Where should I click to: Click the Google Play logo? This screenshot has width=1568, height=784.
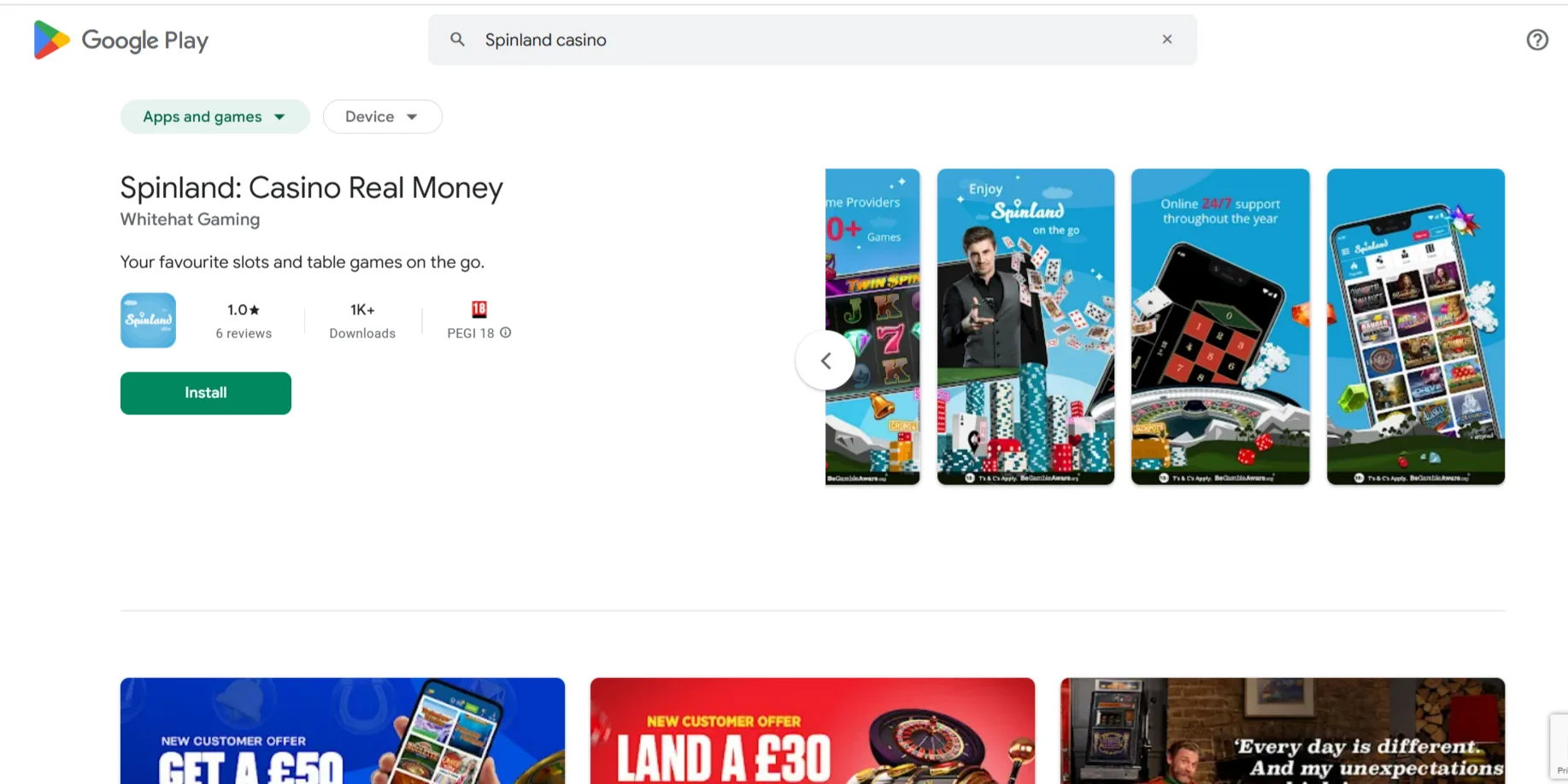[120, 40]
